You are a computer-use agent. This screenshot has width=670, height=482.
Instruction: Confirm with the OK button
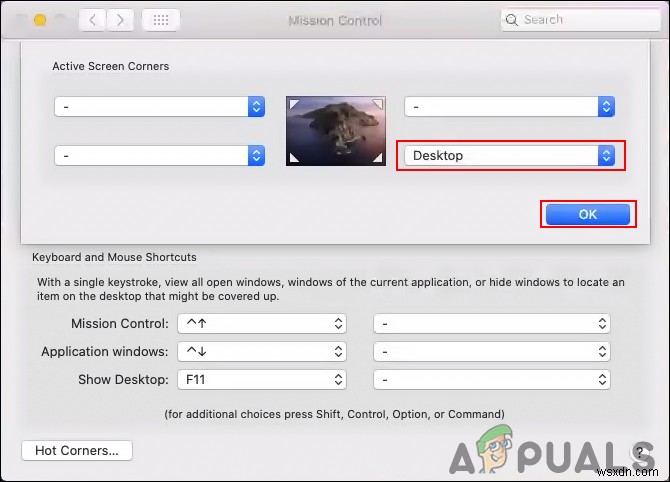click(588, 214)
